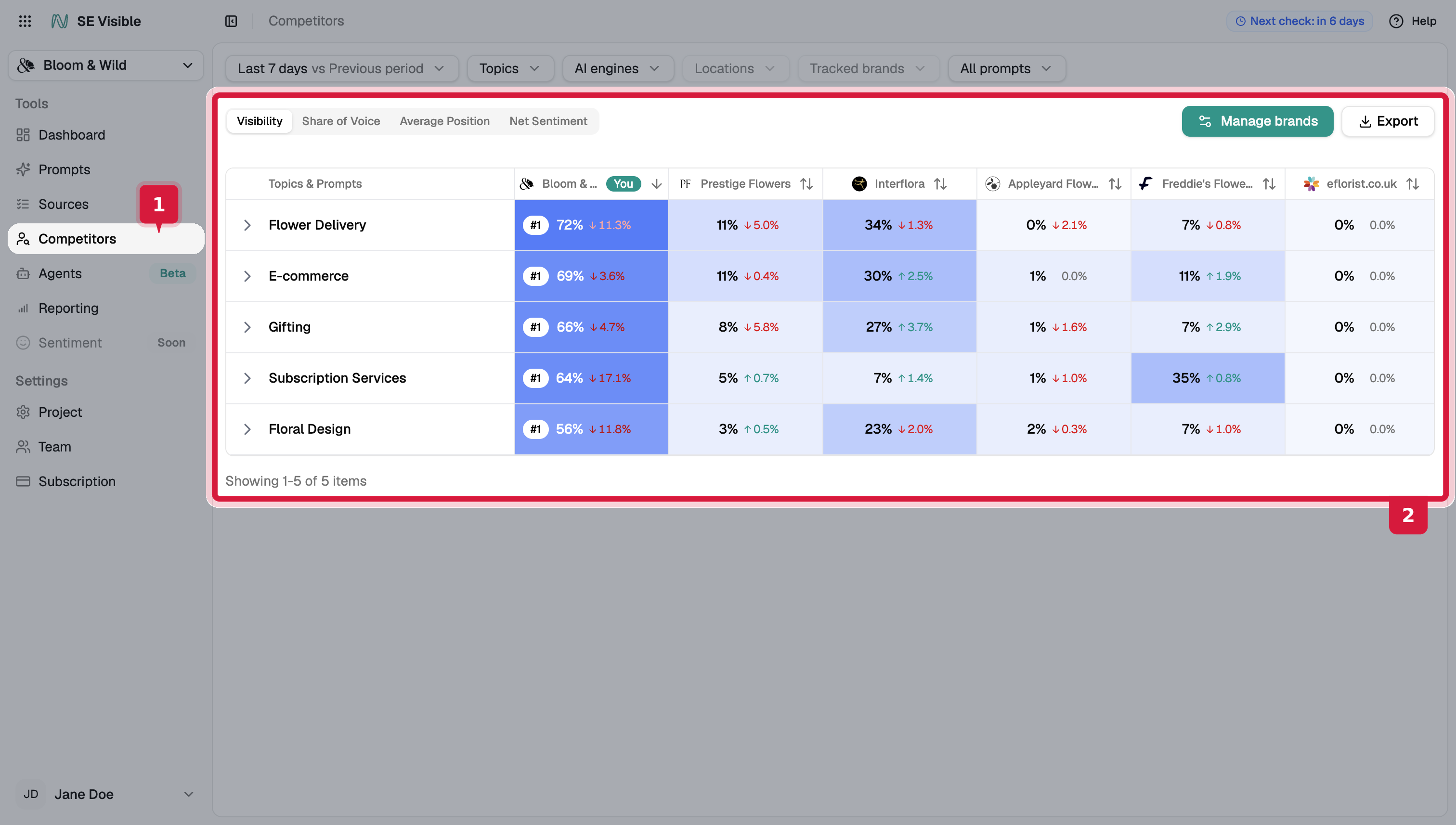This screenshot has width=1456, height=825.
Task: Click the Topics & Prompts column header
Action: pyautogui.click(x=314, y=183)
